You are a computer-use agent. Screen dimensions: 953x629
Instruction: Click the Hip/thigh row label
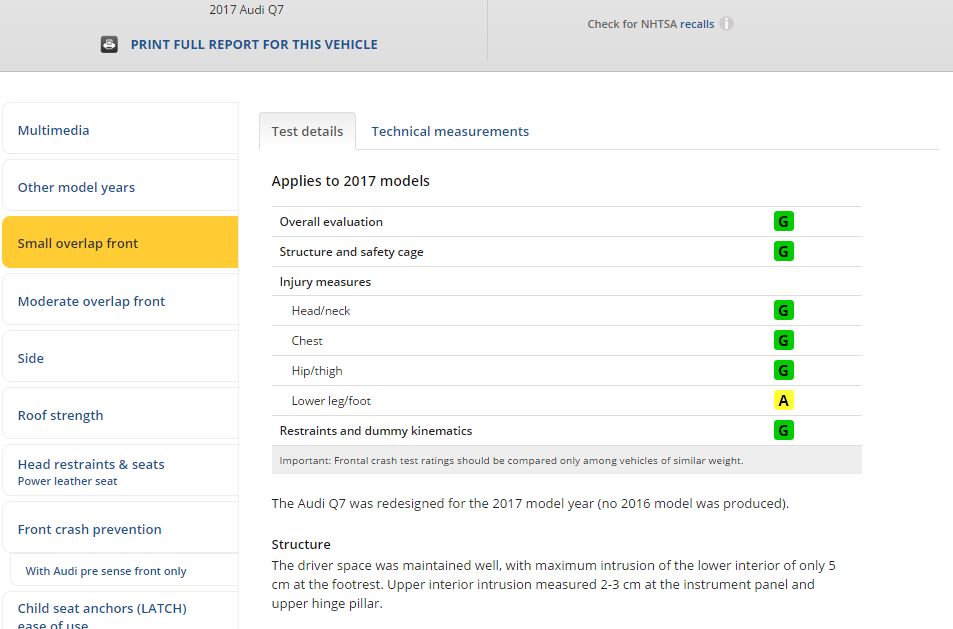pos(317,371)
